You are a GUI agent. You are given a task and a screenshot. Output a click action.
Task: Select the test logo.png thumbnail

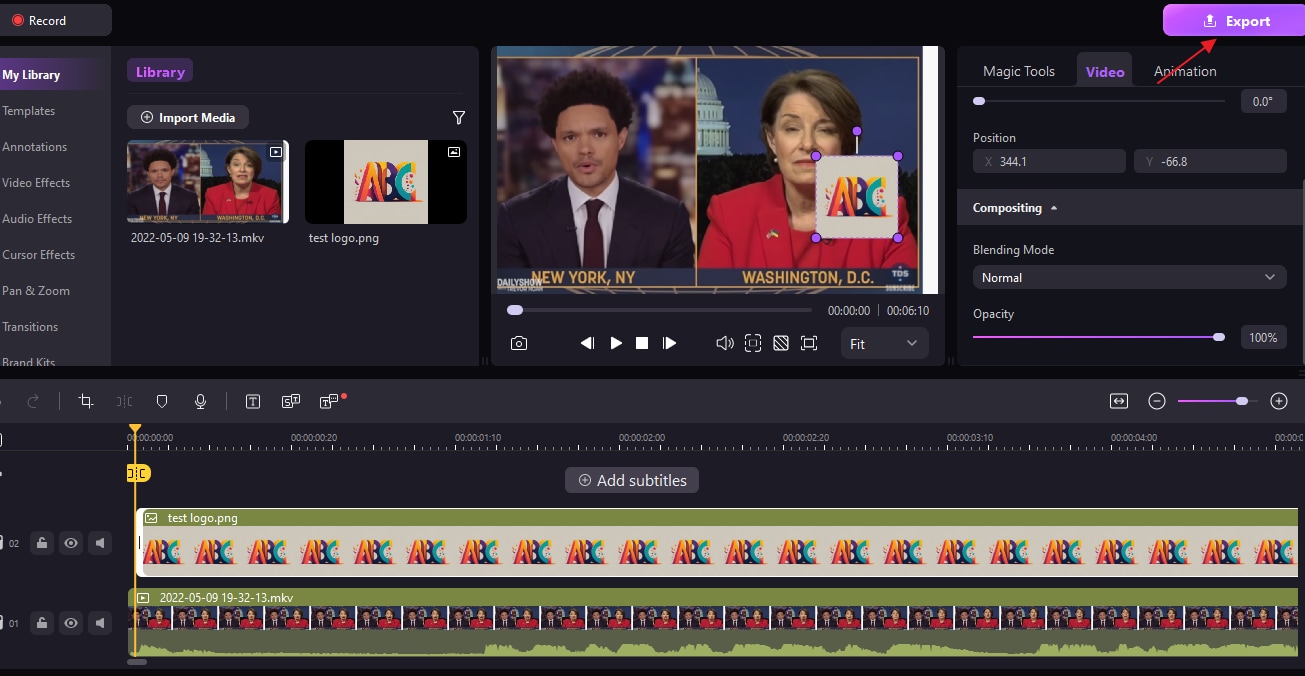386,181
